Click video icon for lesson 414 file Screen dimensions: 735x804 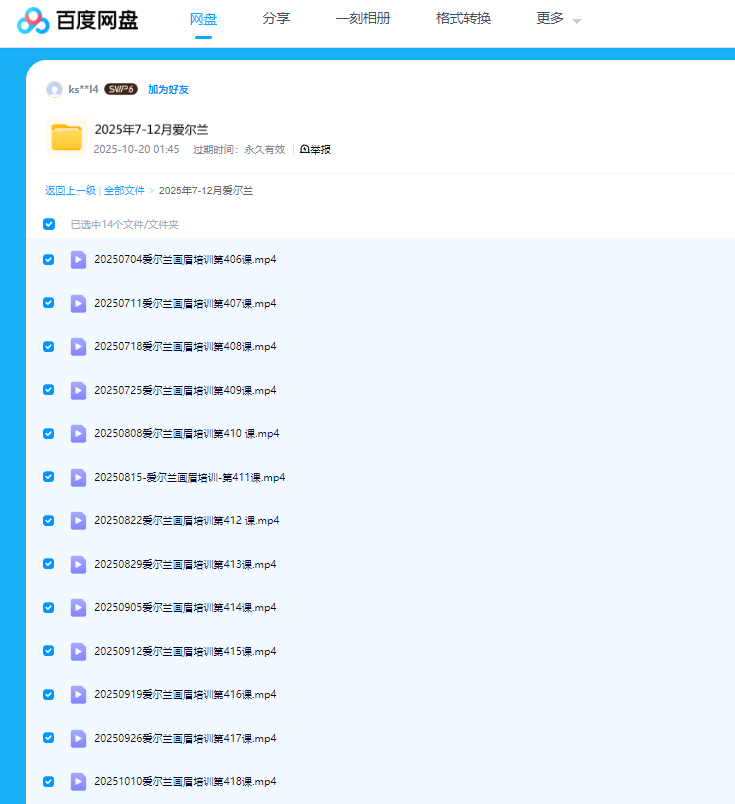point(78,608)
